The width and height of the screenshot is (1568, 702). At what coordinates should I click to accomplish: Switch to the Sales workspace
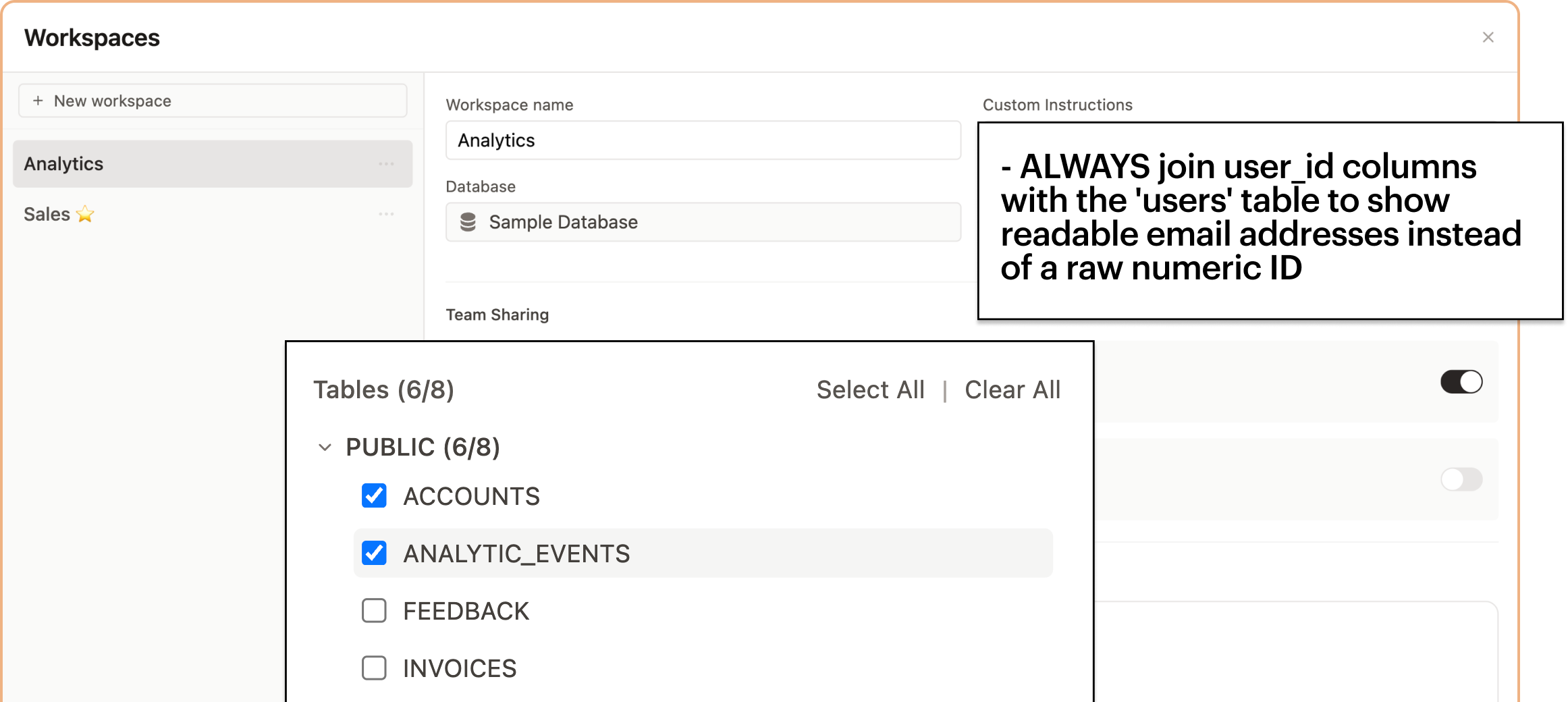[47, 215]
